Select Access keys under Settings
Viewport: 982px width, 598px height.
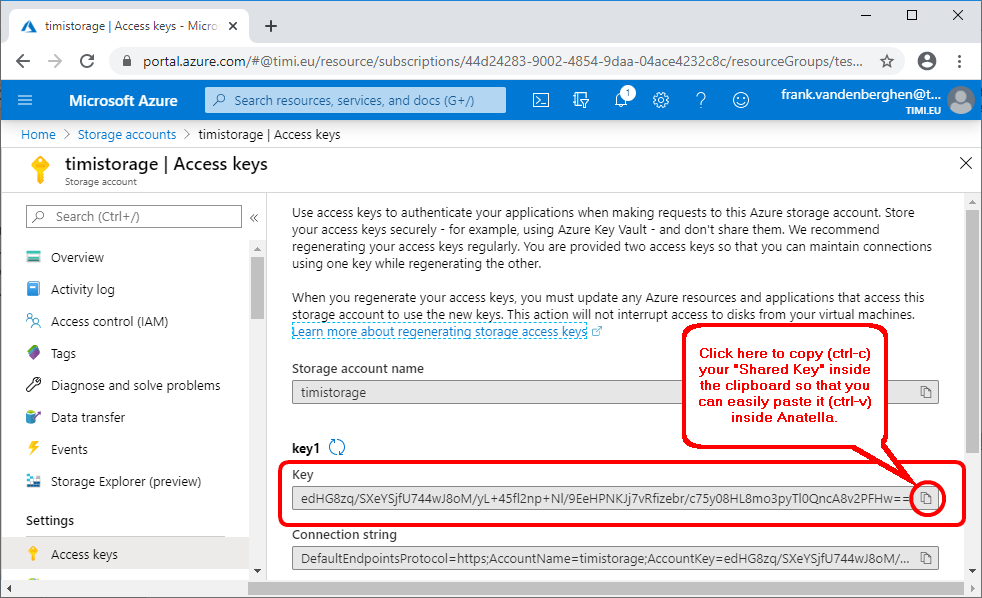[125, 554]
